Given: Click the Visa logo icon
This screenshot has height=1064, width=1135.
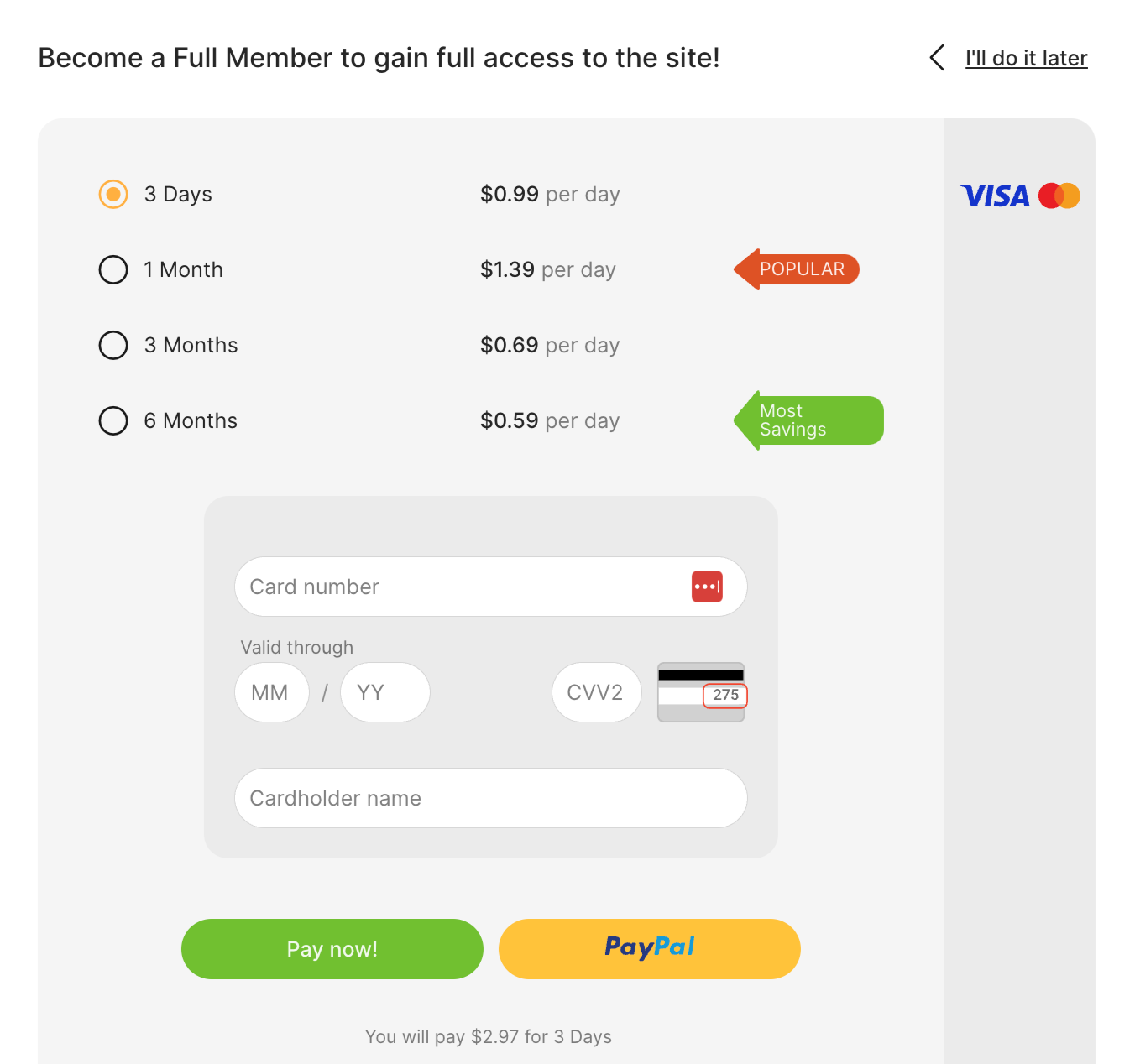Looking at the screenshot, I should tap(995, 196).
